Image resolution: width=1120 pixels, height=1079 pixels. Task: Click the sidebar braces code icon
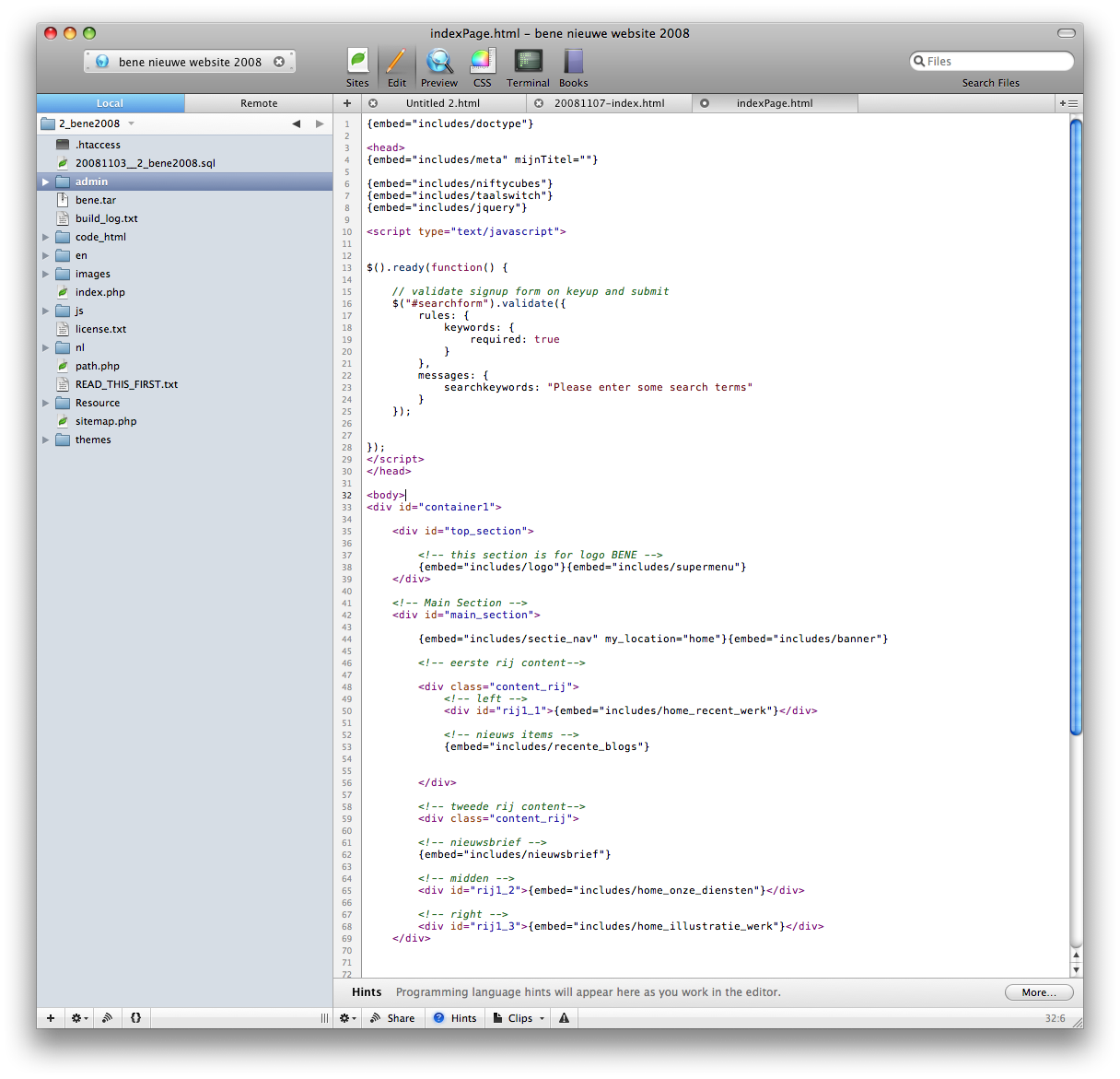[x=135, y=1018]
